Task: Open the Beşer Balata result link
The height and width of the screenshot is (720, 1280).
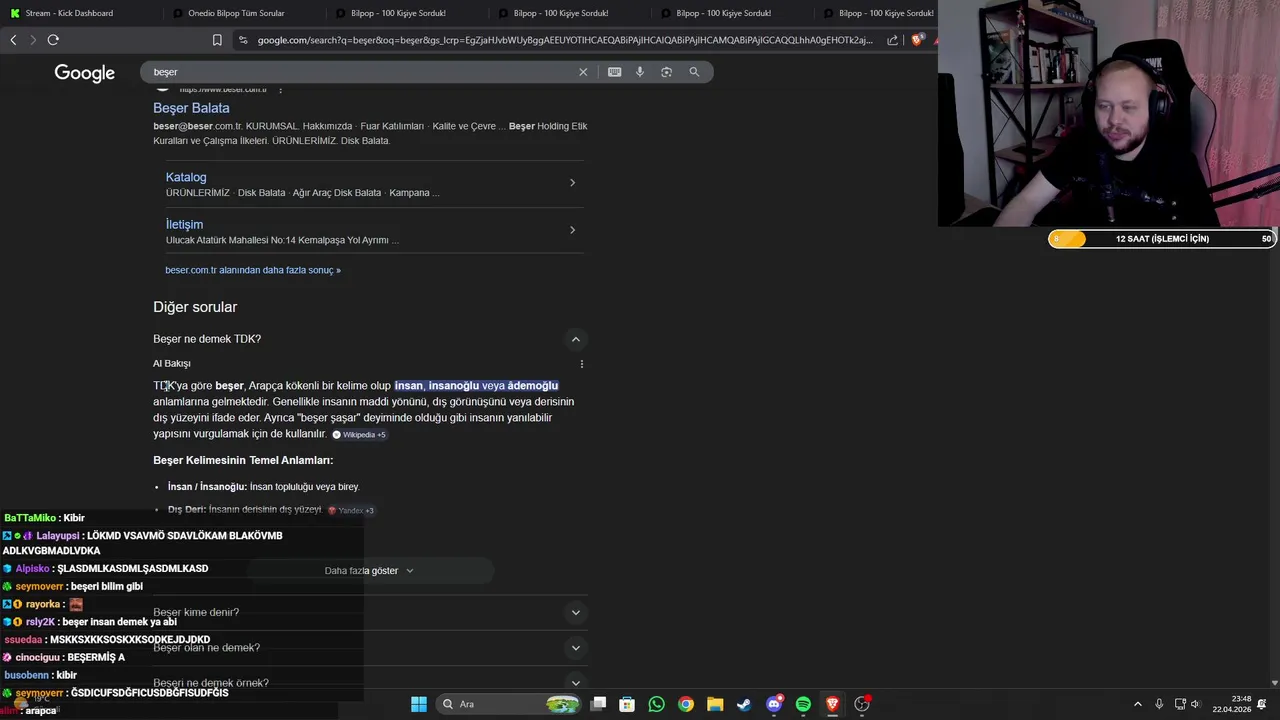Action: click(x=191, y=108)
